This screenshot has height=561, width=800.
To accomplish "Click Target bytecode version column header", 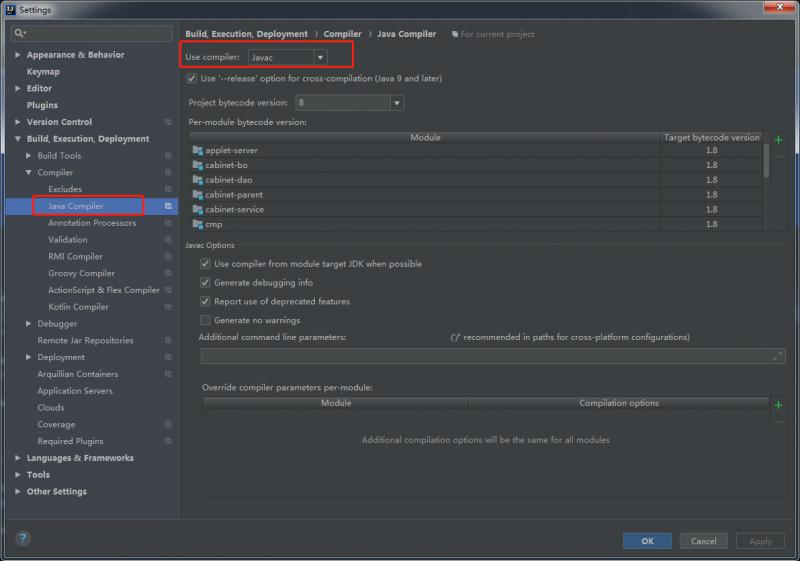I will point(711,137).
